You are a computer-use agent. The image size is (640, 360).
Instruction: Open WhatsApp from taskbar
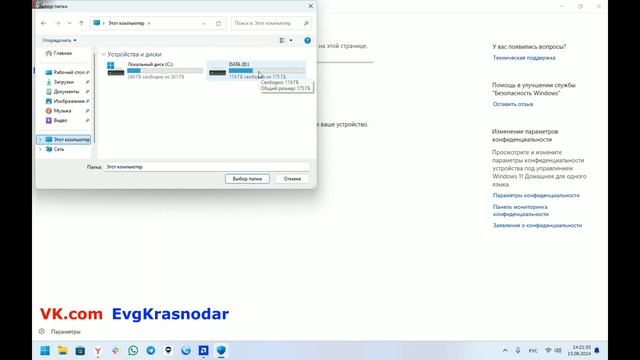(x=133, y=351)
